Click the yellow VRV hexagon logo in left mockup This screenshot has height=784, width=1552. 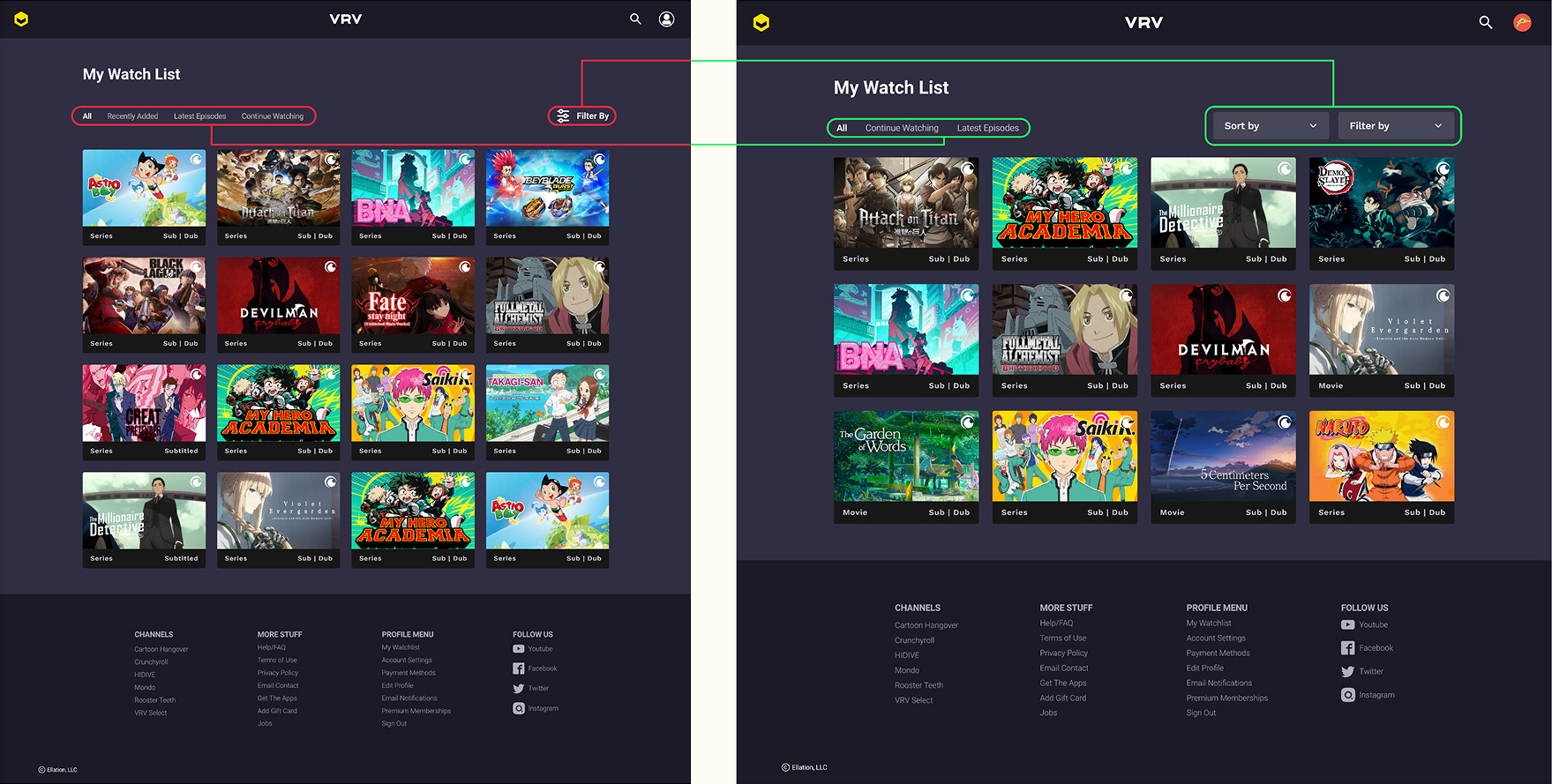tap(21, 19)
